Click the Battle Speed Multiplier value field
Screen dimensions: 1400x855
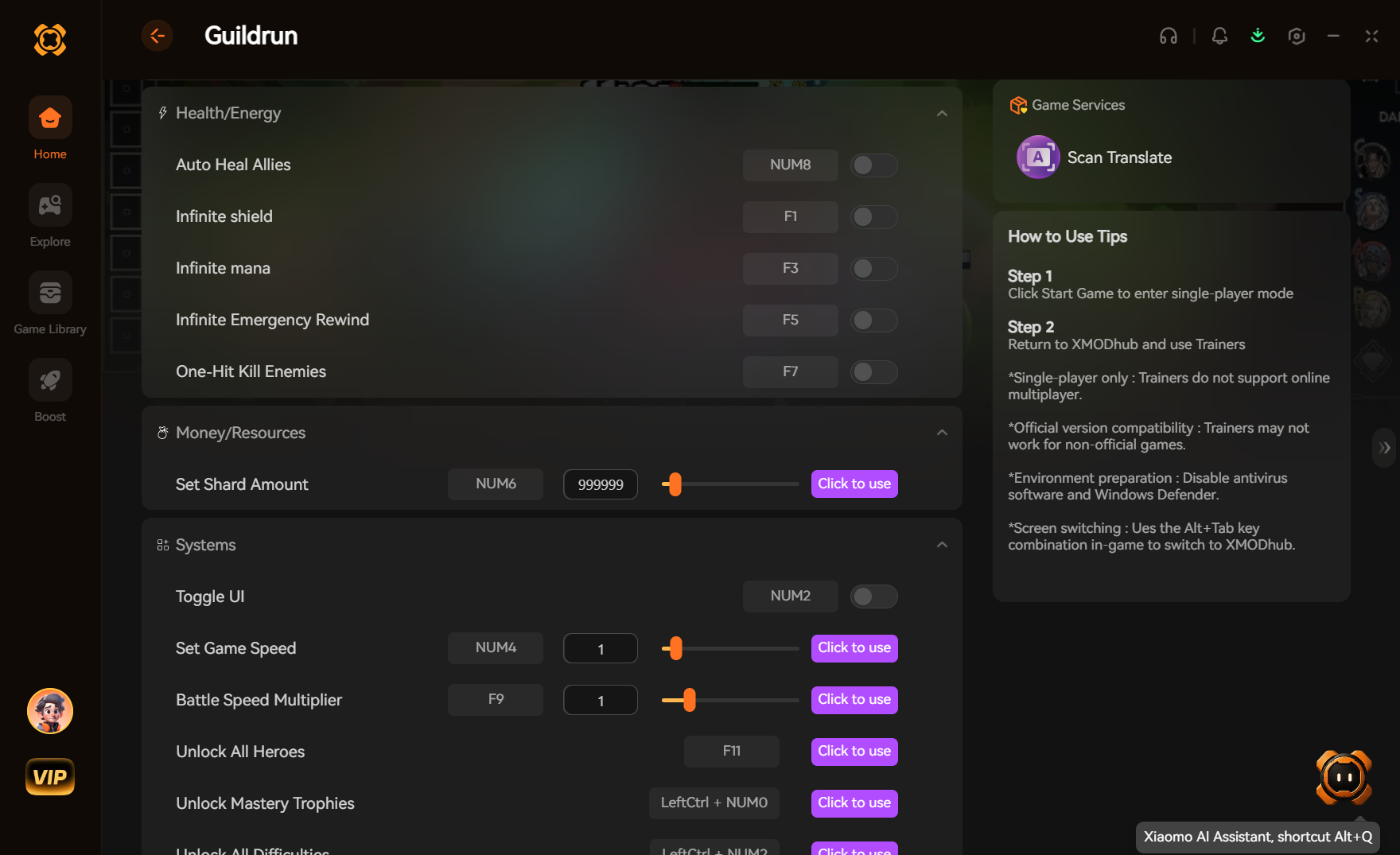601,700
